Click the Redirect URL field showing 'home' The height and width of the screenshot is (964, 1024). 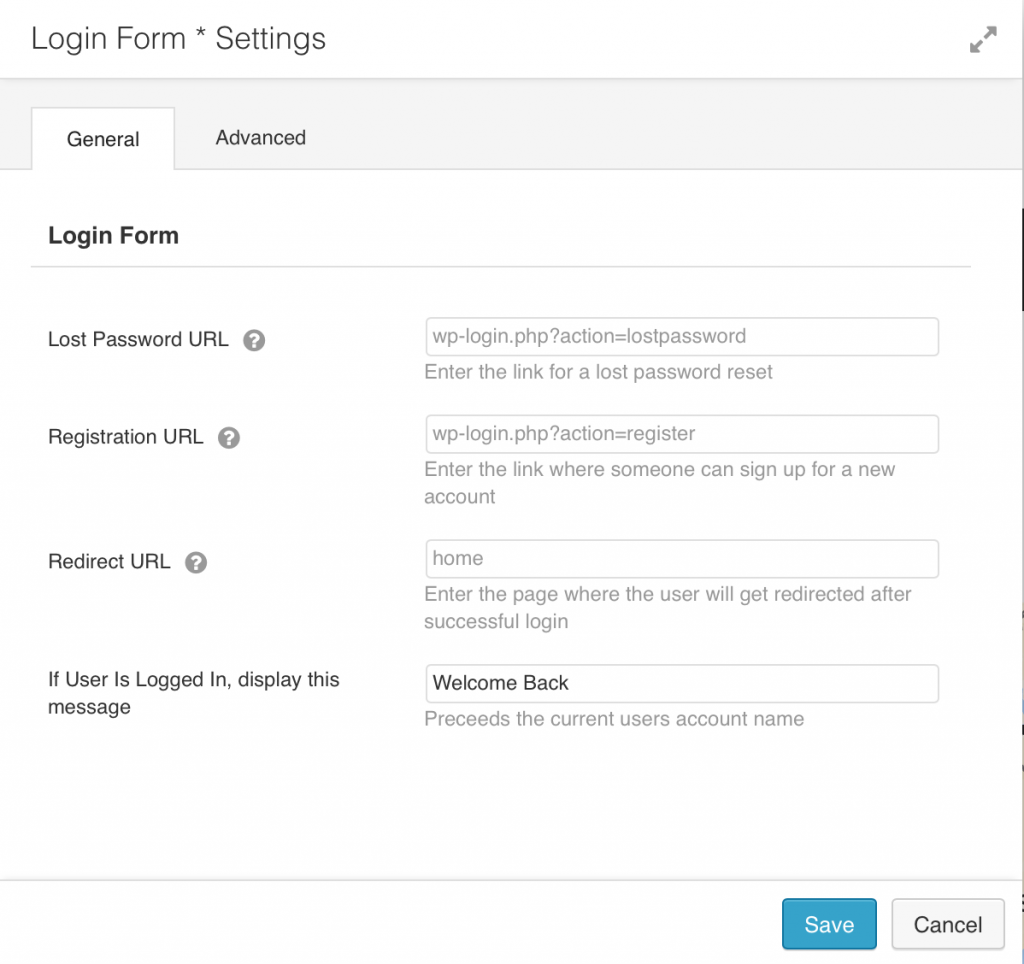[x=683, y=558]
